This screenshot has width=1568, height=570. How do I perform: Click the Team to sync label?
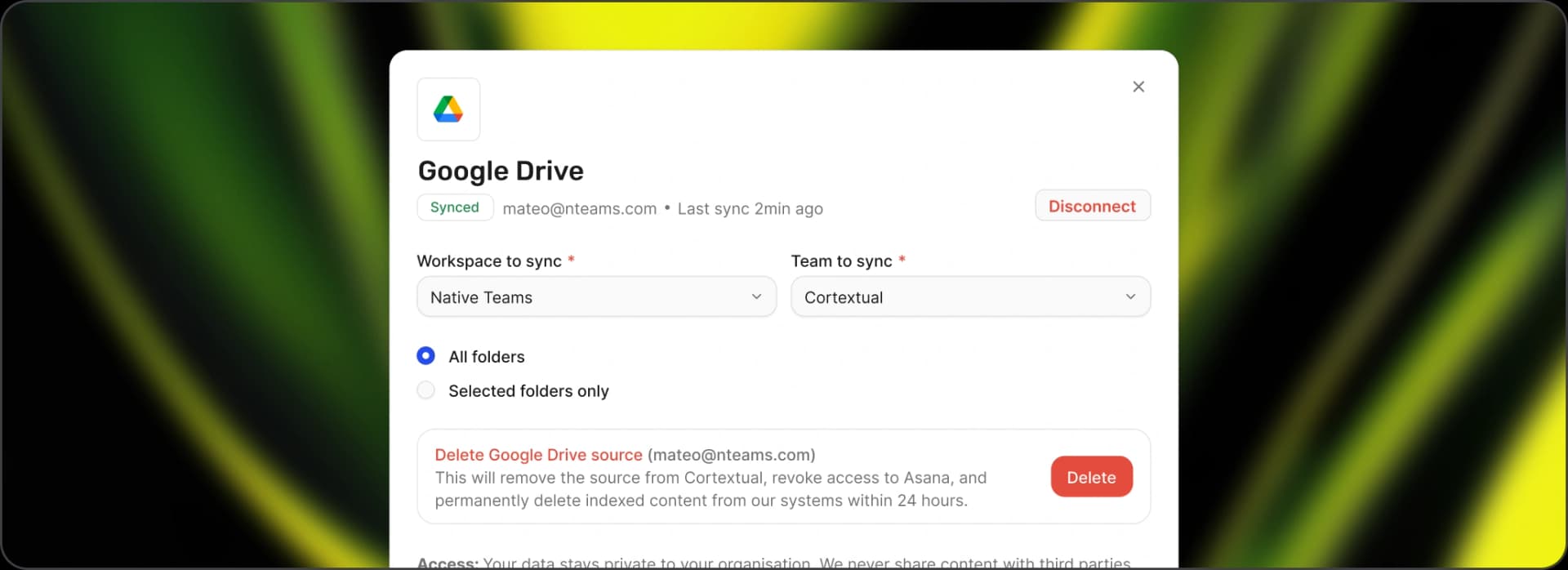(x=841, y=261)
